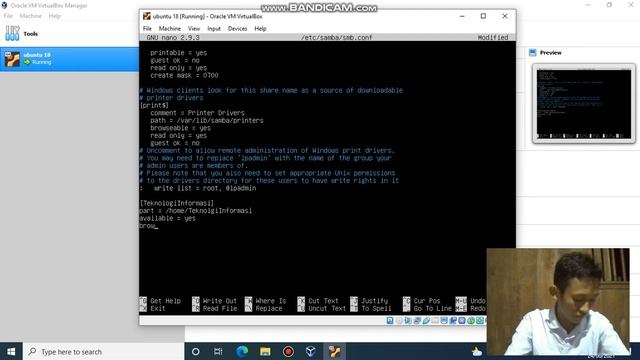Open VirtualBox Manager taskbar icon
This screenshot has width=640, height=360.
point(311,351)
